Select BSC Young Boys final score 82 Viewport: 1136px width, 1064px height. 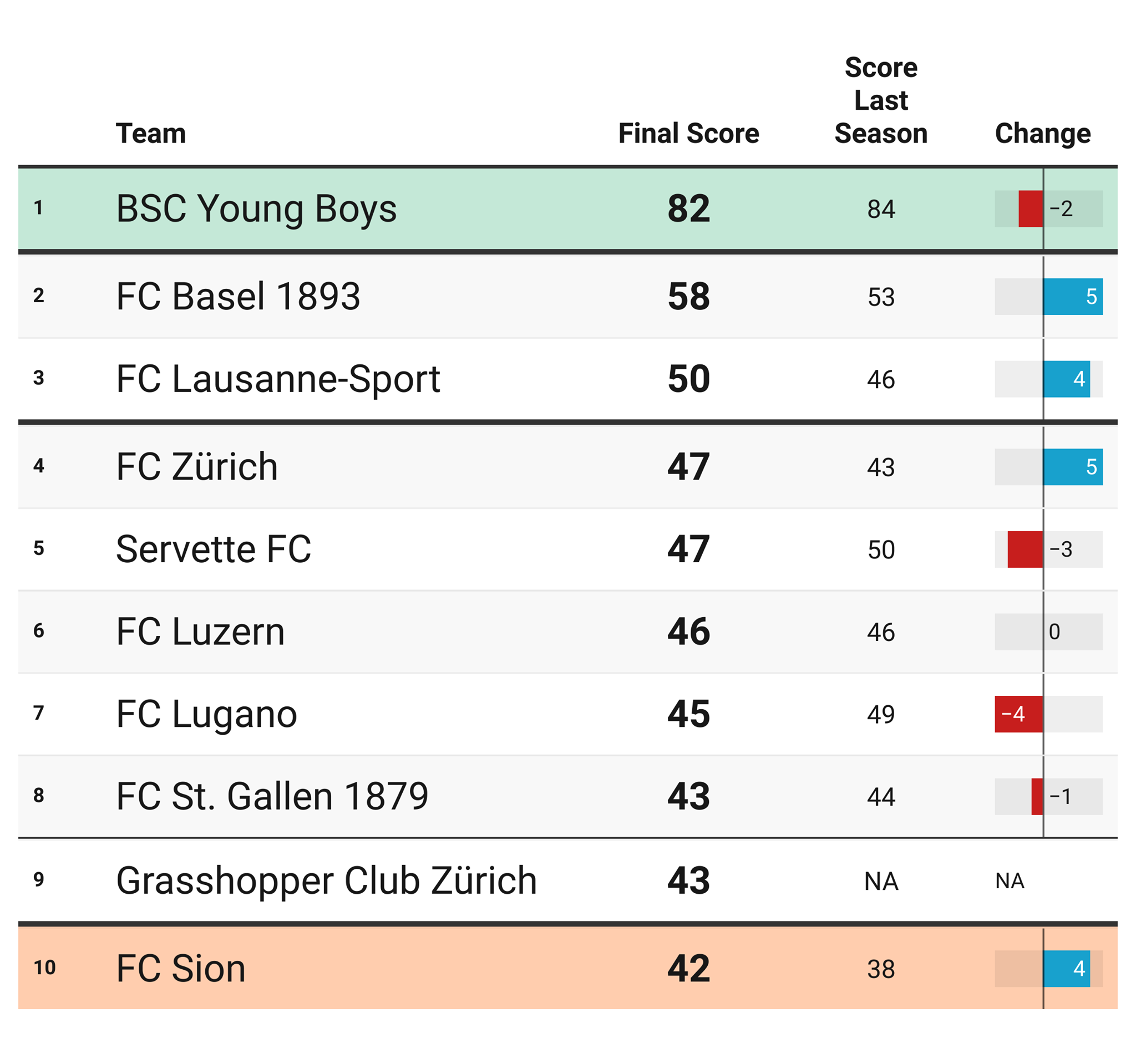pyautogui.click(x=688, y=208)
